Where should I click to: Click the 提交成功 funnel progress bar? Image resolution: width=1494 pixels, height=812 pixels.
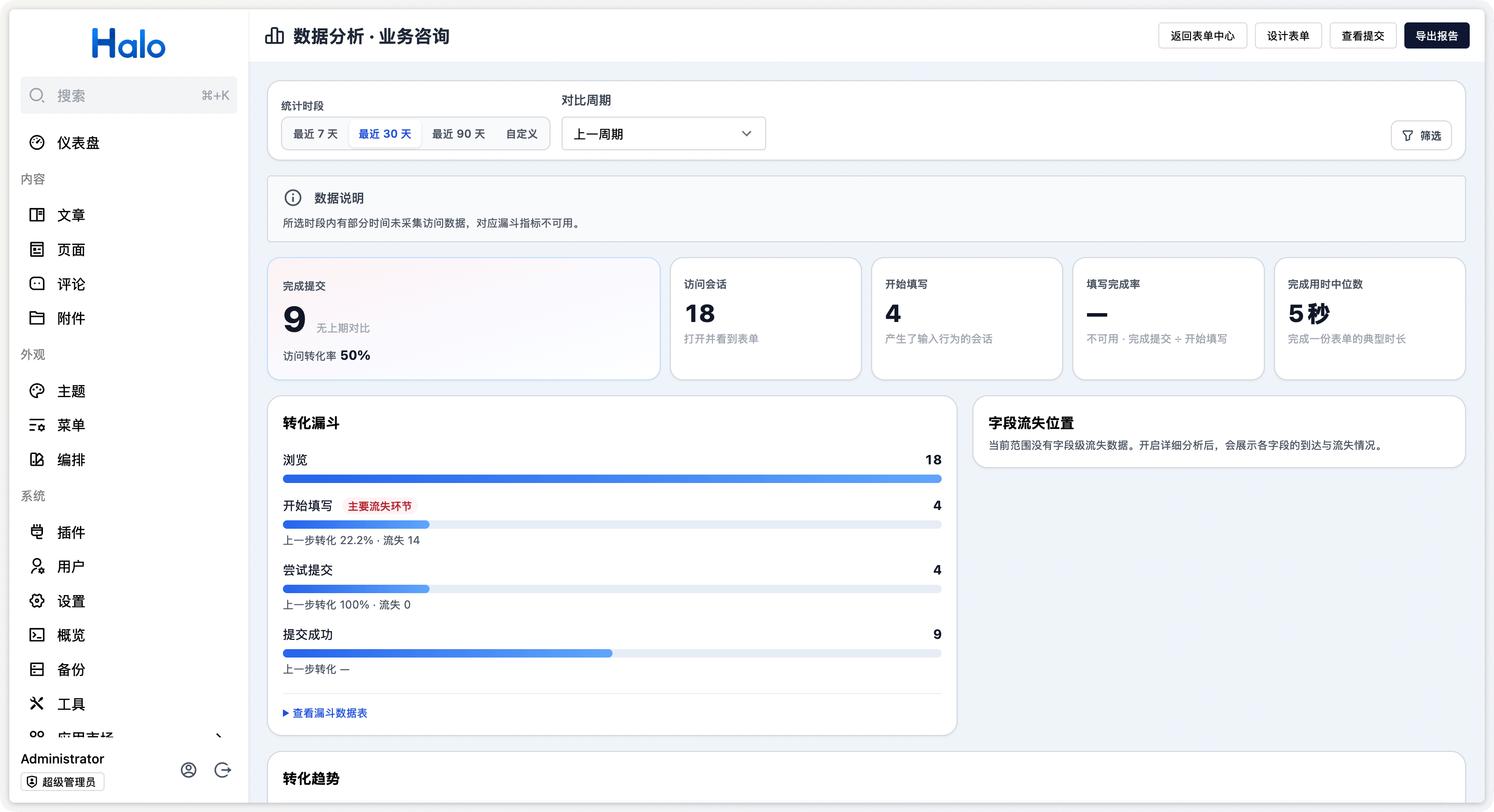[x=612, y=653]
